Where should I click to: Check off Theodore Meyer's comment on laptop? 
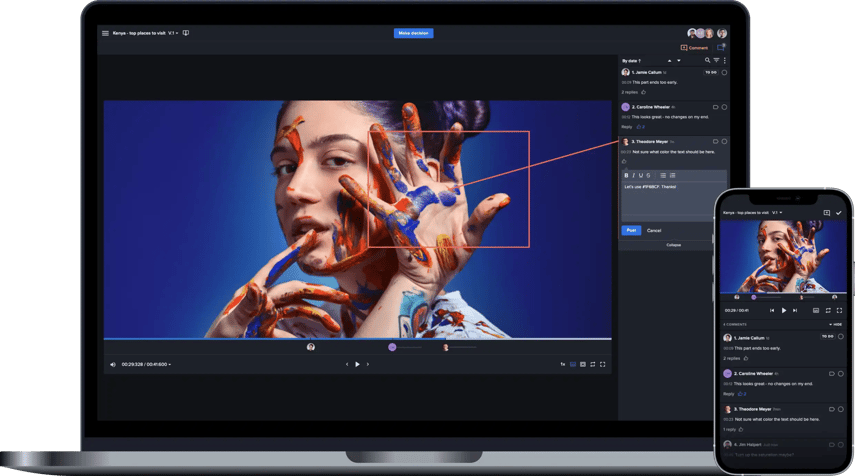(x=724, y=142)
